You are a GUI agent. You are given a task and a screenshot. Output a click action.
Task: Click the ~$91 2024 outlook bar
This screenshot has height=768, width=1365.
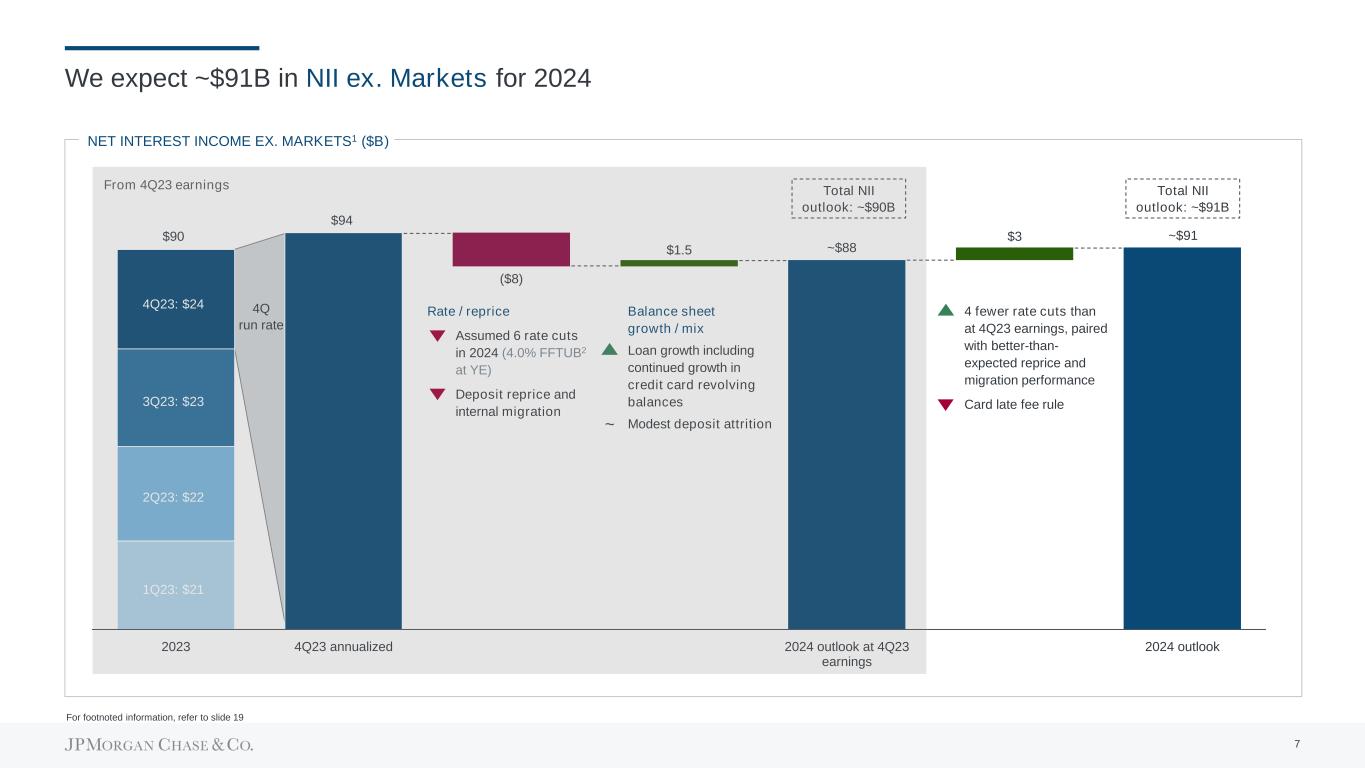(1182, 438)
